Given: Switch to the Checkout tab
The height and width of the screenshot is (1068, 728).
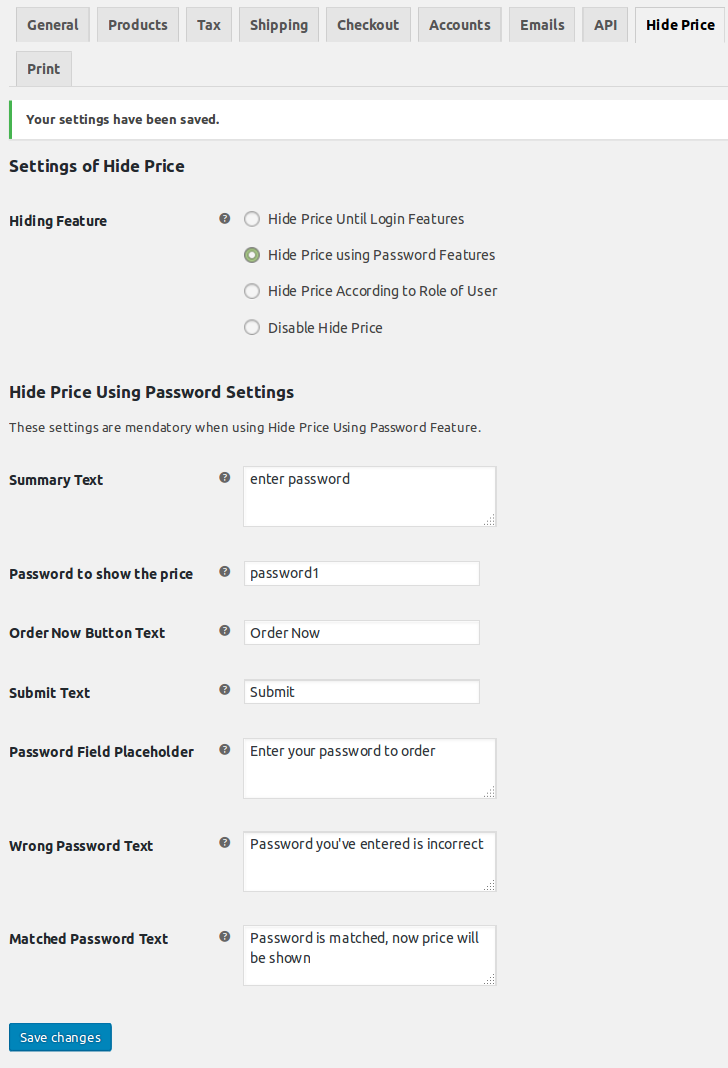Looking at the screenshot, I should point(368,25).
